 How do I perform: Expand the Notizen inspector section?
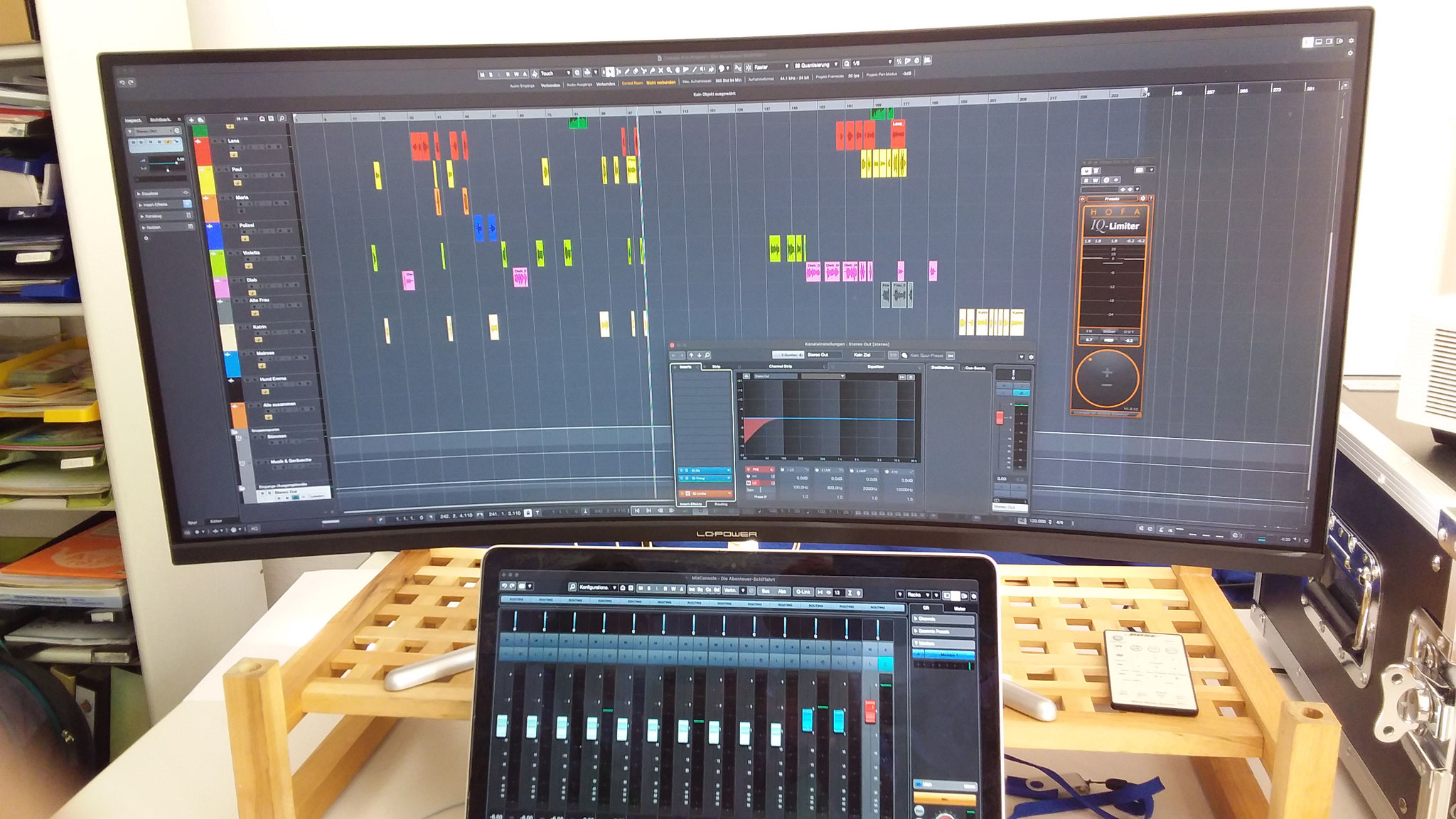point(168,227)
